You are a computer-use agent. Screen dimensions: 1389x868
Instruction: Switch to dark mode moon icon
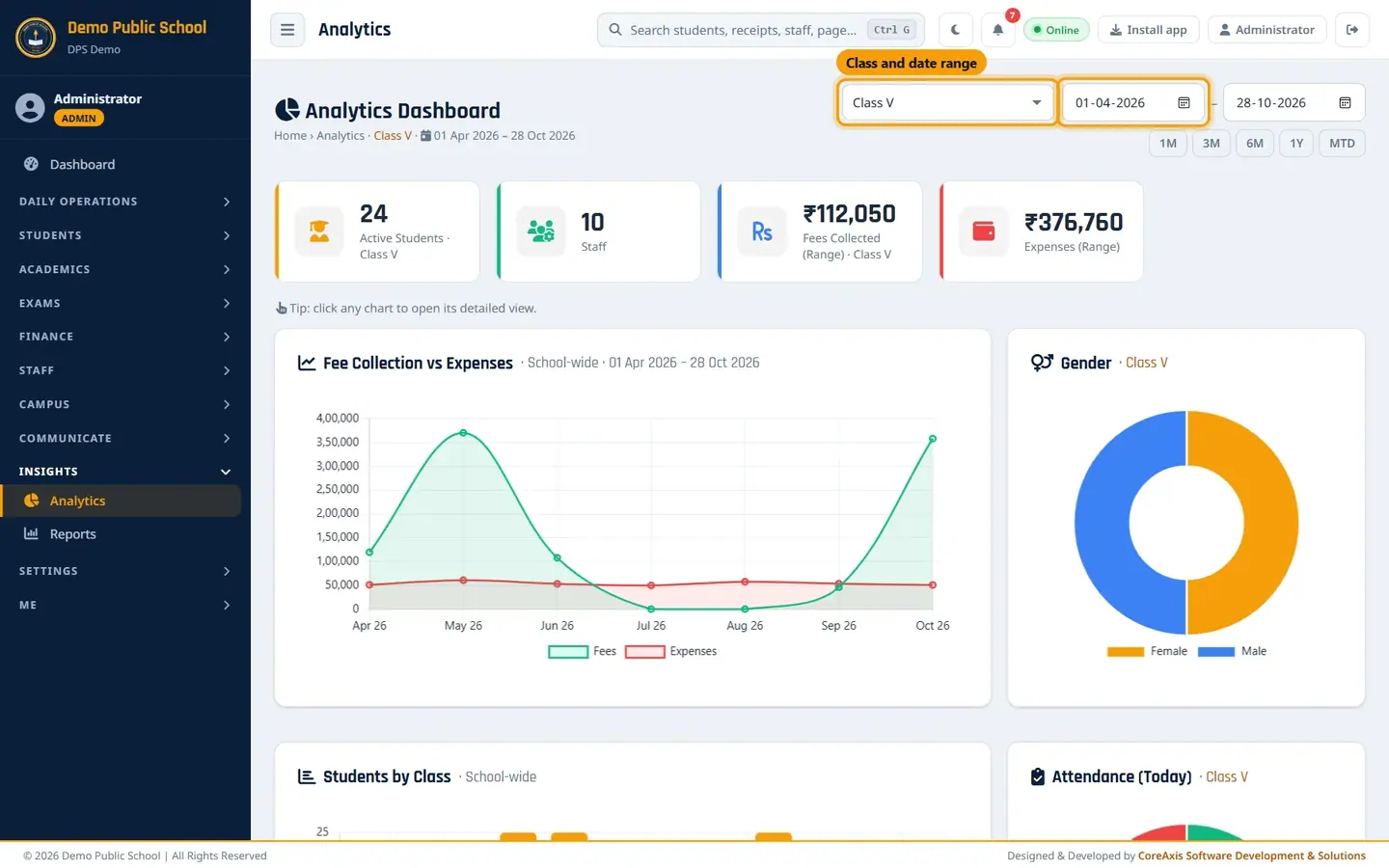coord(955,30)
